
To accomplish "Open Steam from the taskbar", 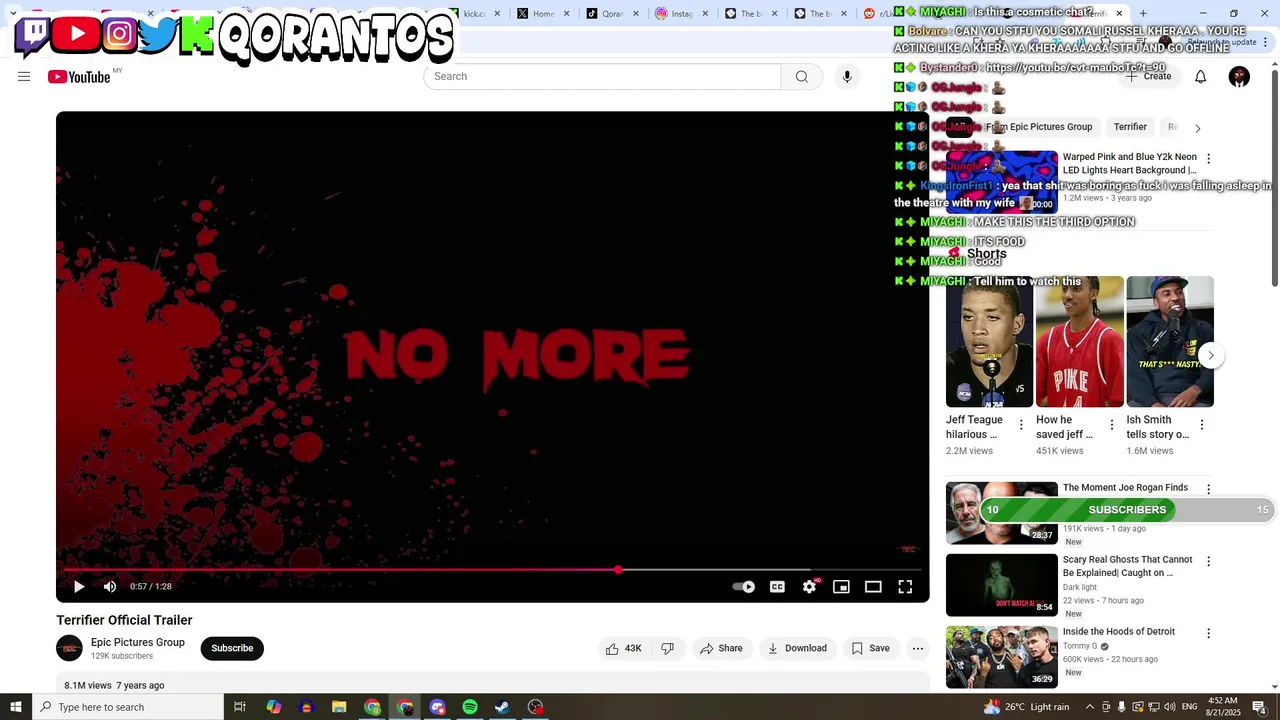I will pyautogui.click(x=502, y=707).
